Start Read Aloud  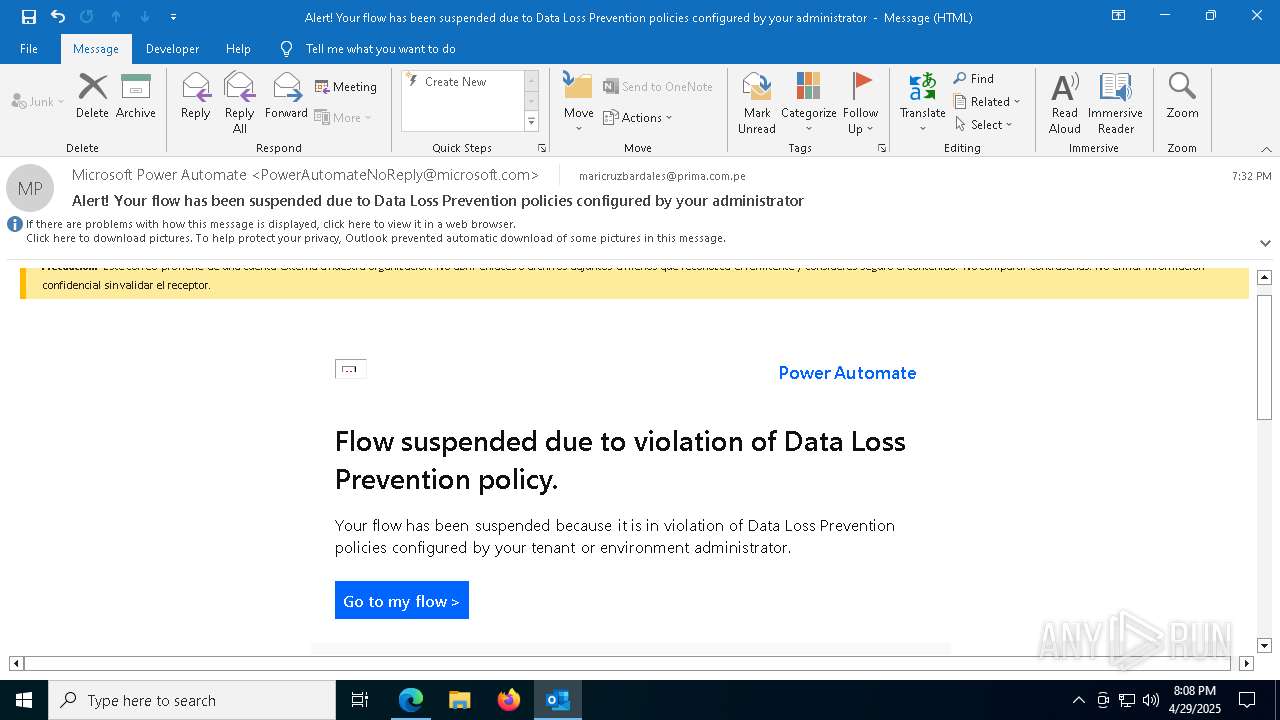[x=1065, y=103]
